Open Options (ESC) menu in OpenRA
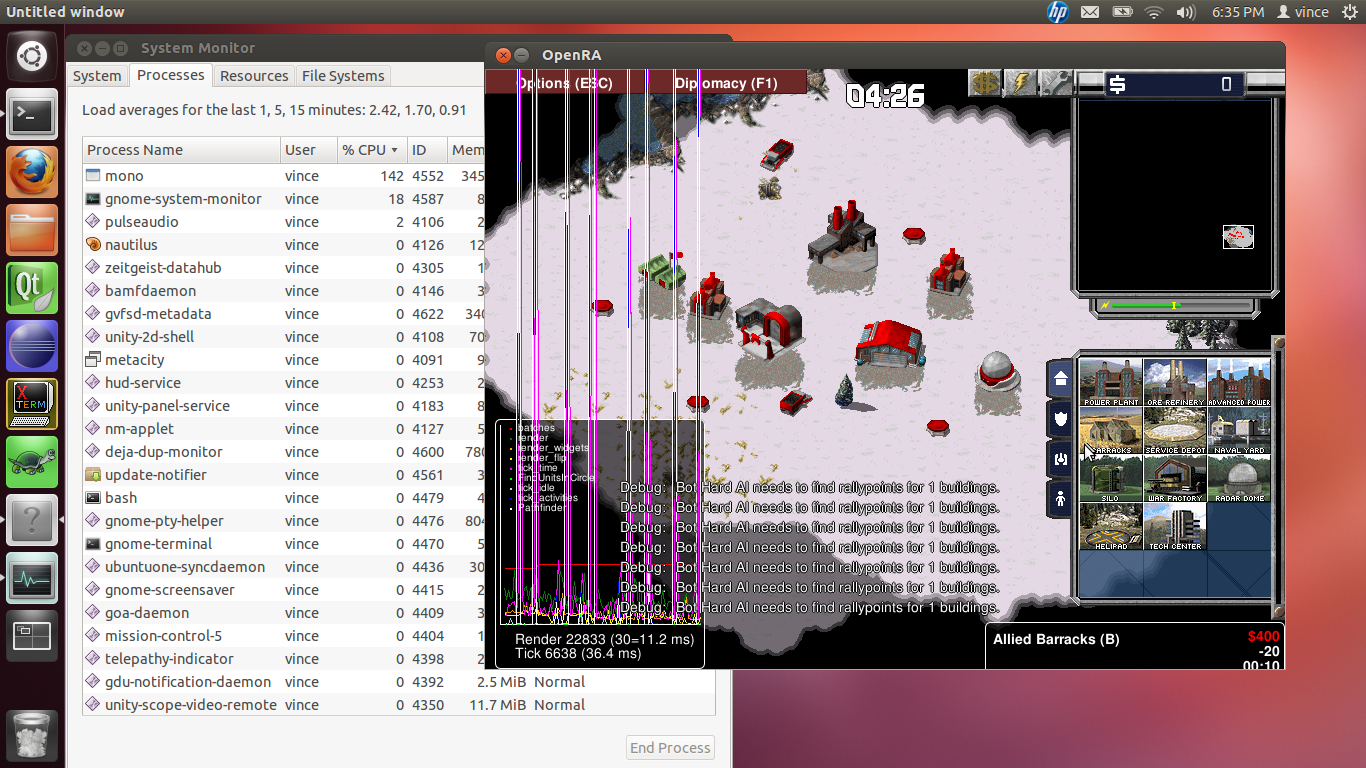This screenshot has width=1366, height=768. point(565,83)
